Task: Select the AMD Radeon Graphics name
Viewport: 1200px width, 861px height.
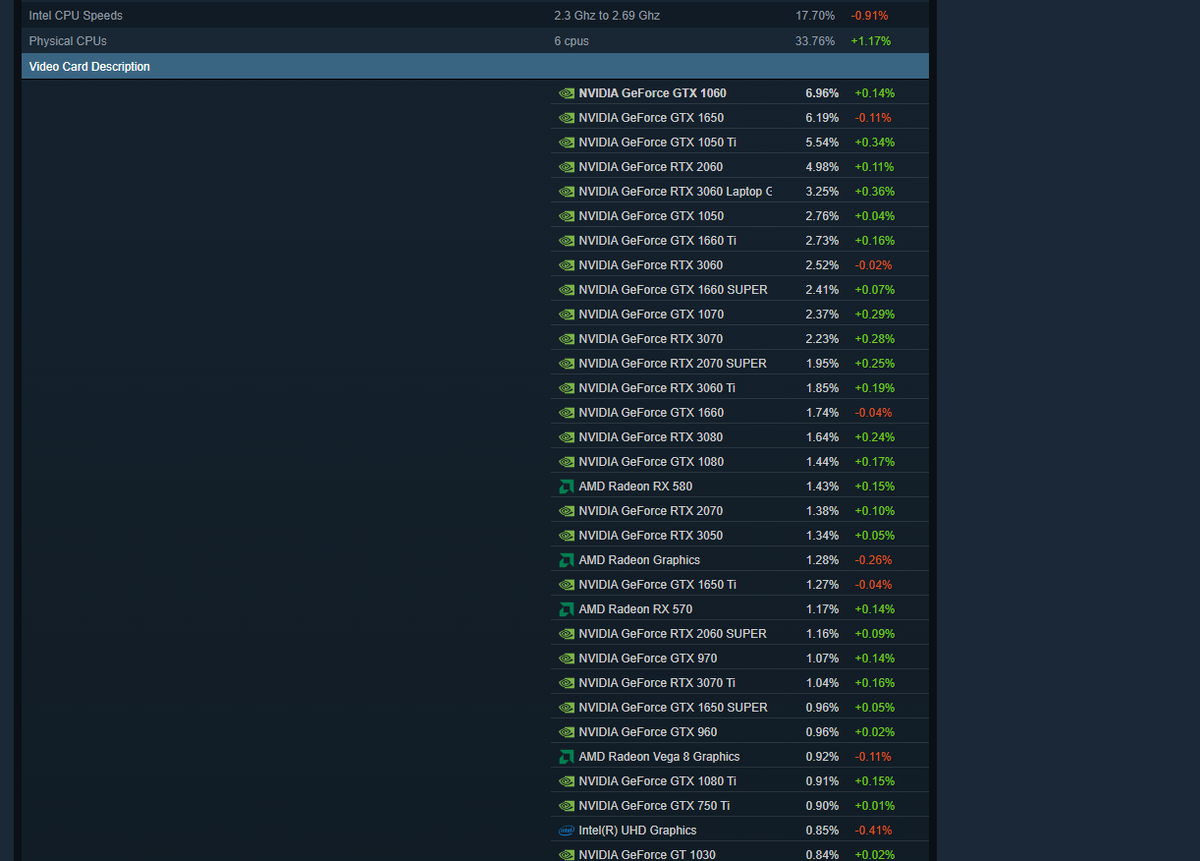Action: (639, 560)
